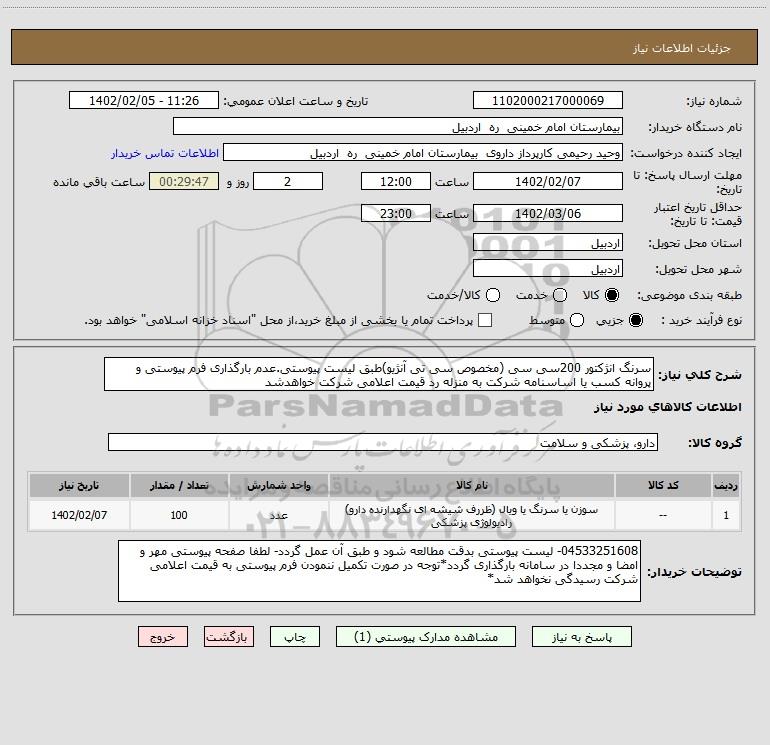Click the requester field وحید رحیمی

[x=423, y=153]
